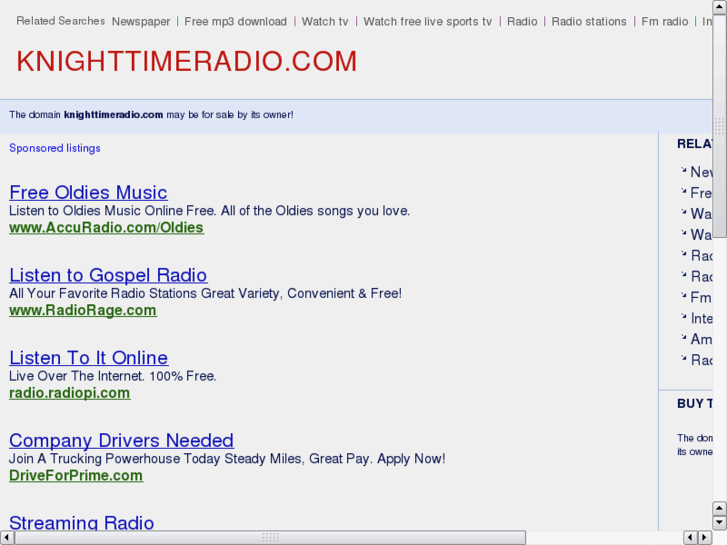Open the Streaming Radio listing
The width and height of the screenshot is (727, 545).
(82, 522)
